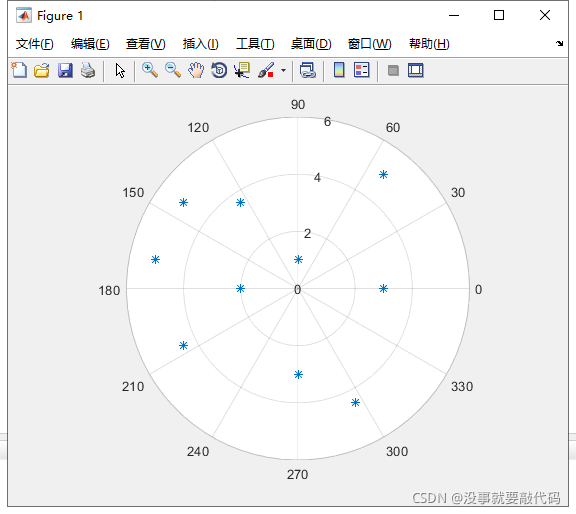
Task: Click the MATLAB icon in title bar
Action: [24, 15]
